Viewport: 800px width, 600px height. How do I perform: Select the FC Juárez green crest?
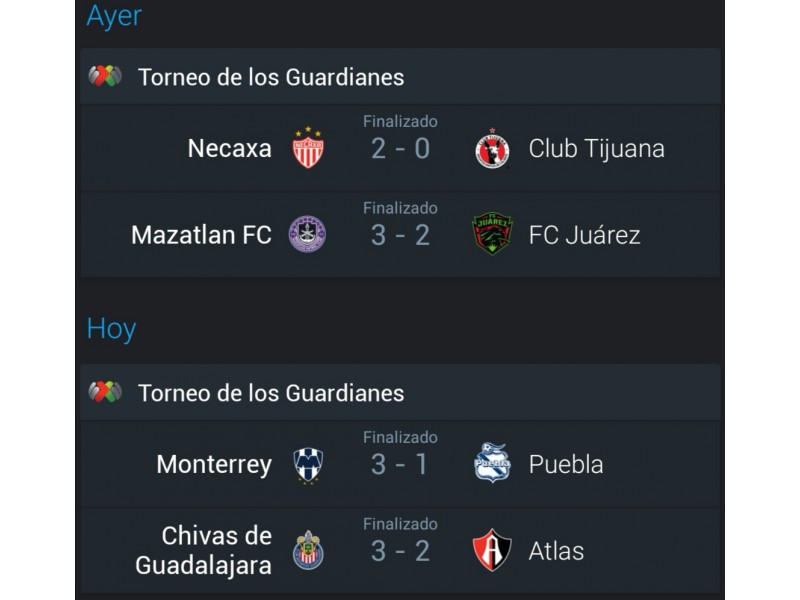[492, 234]
